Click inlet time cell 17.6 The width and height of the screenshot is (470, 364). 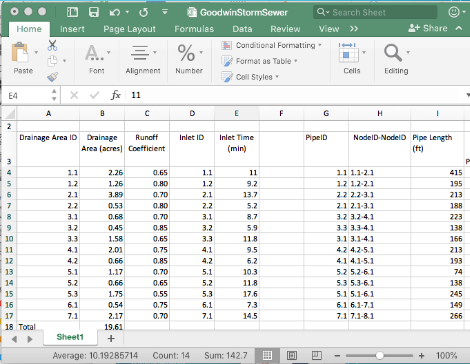pyautogui.click(x=237, y=294)
